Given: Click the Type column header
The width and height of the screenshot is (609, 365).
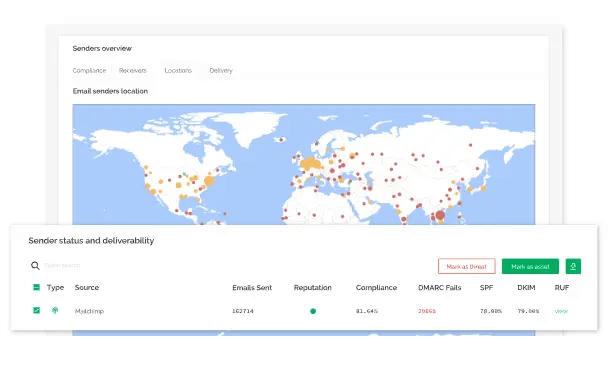Looking at the screenshot, I should [55, 288].
